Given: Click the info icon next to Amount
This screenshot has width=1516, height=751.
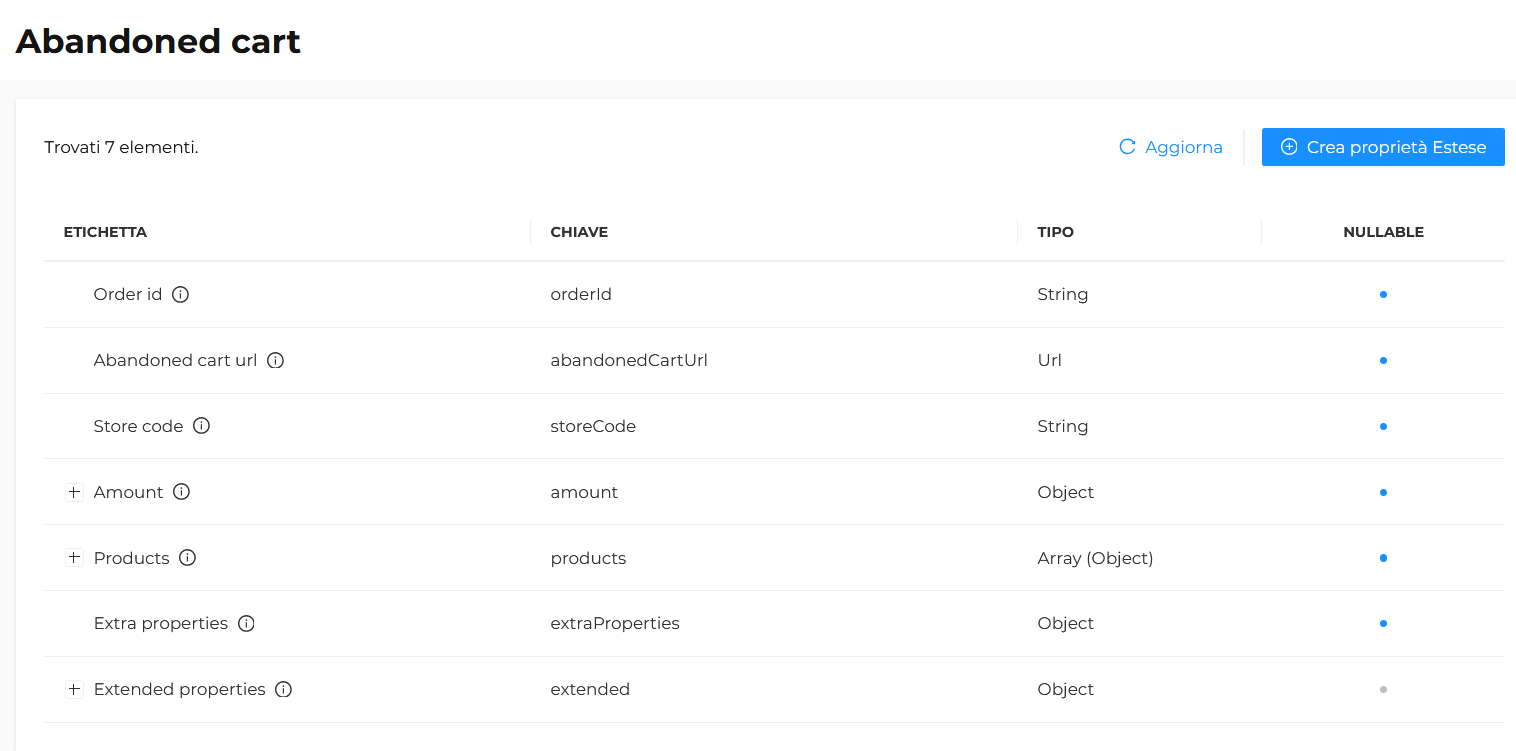Looking at the screenshot, I should point(181,492).
